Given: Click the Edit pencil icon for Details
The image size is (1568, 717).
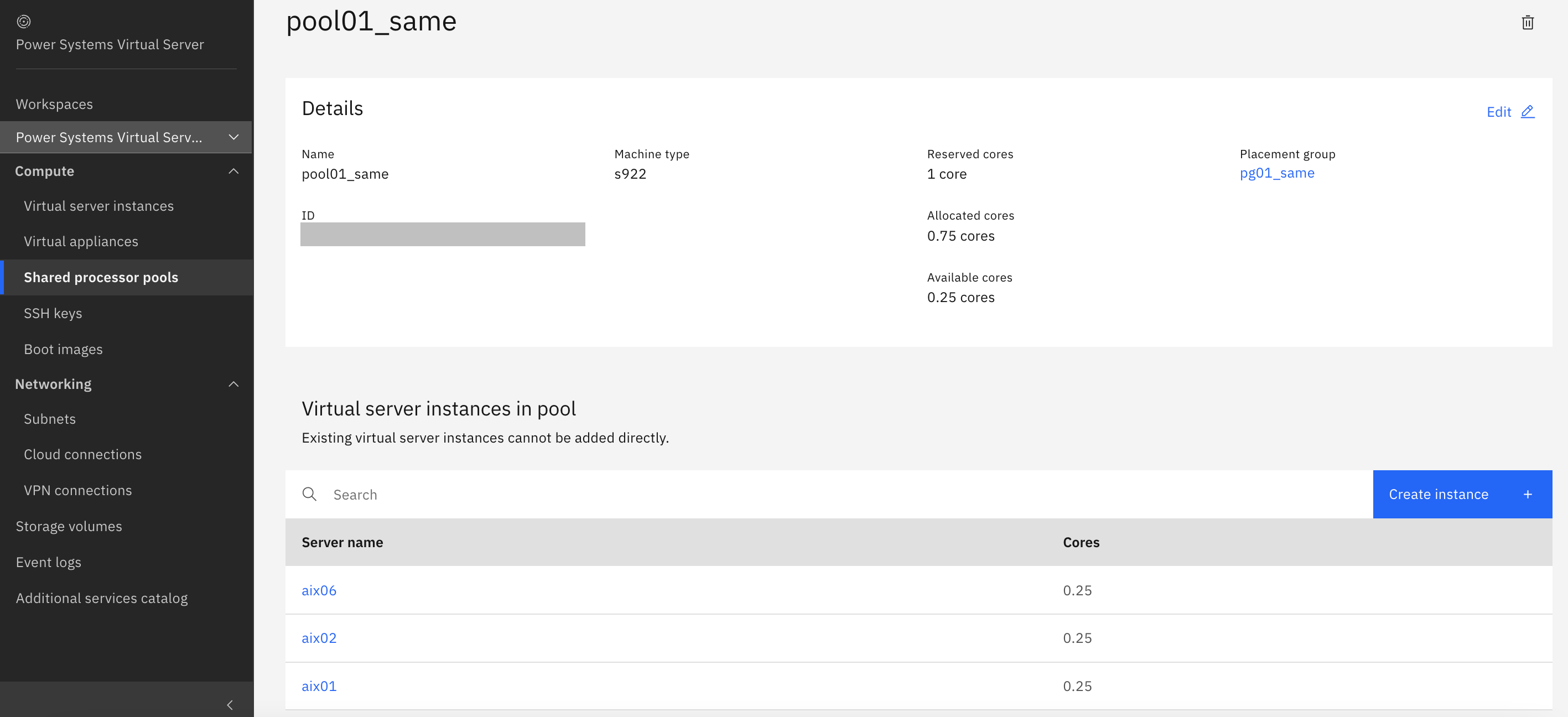Looking at the screenshot, I should (x=1527, y=112).
